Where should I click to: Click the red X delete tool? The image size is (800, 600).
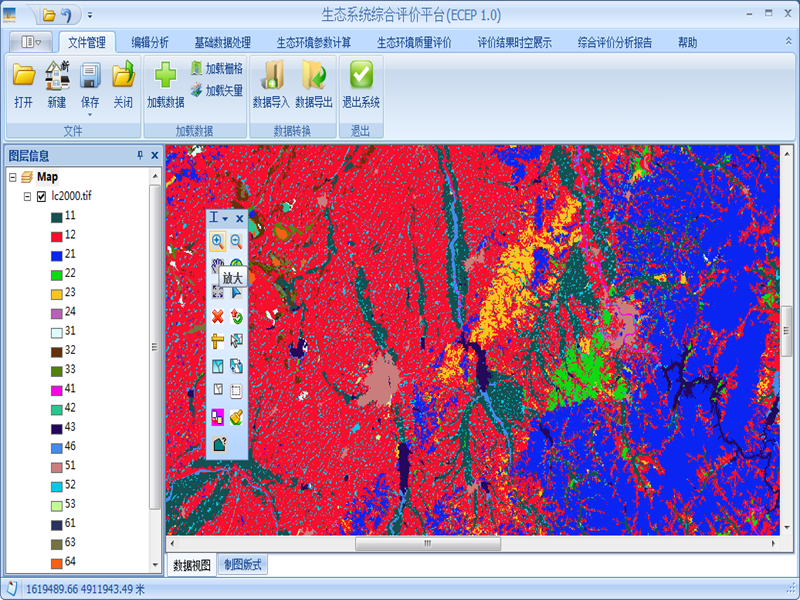click(217, 317)
